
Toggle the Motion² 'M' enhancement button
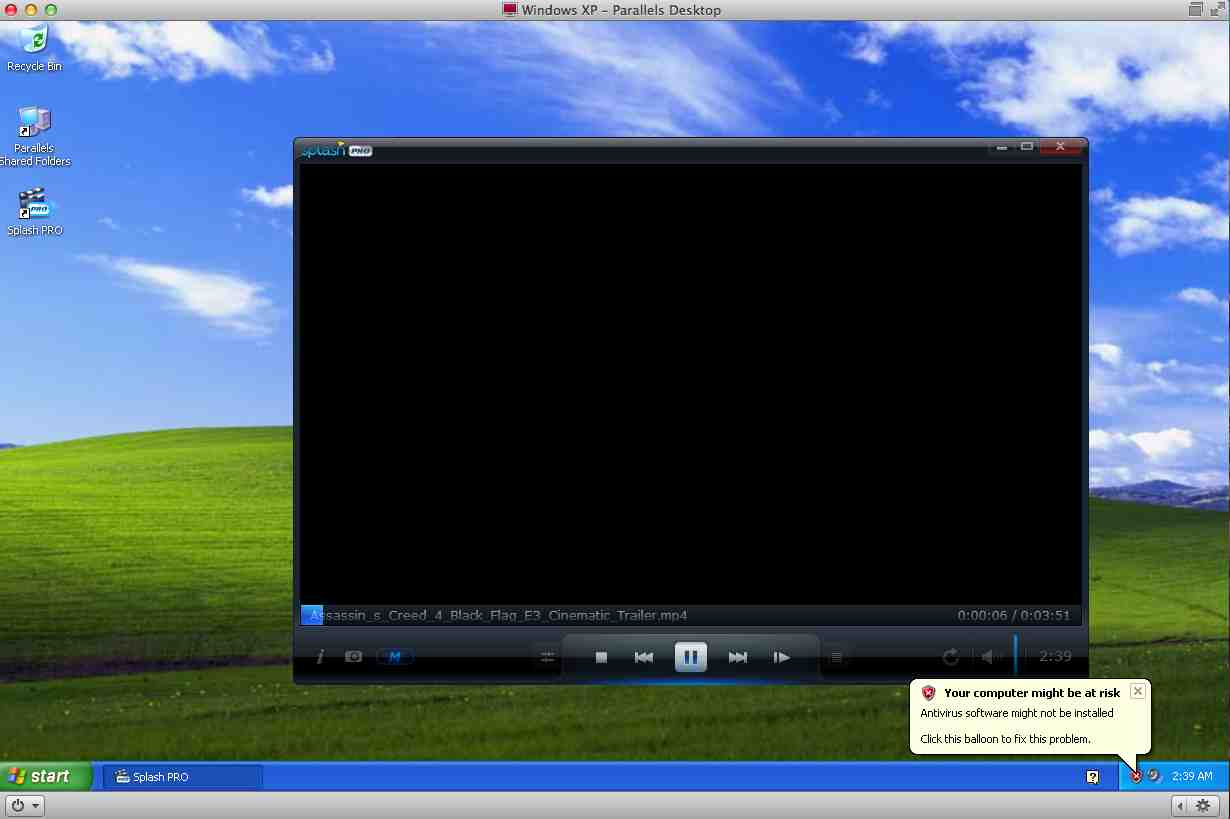point(395,657)
